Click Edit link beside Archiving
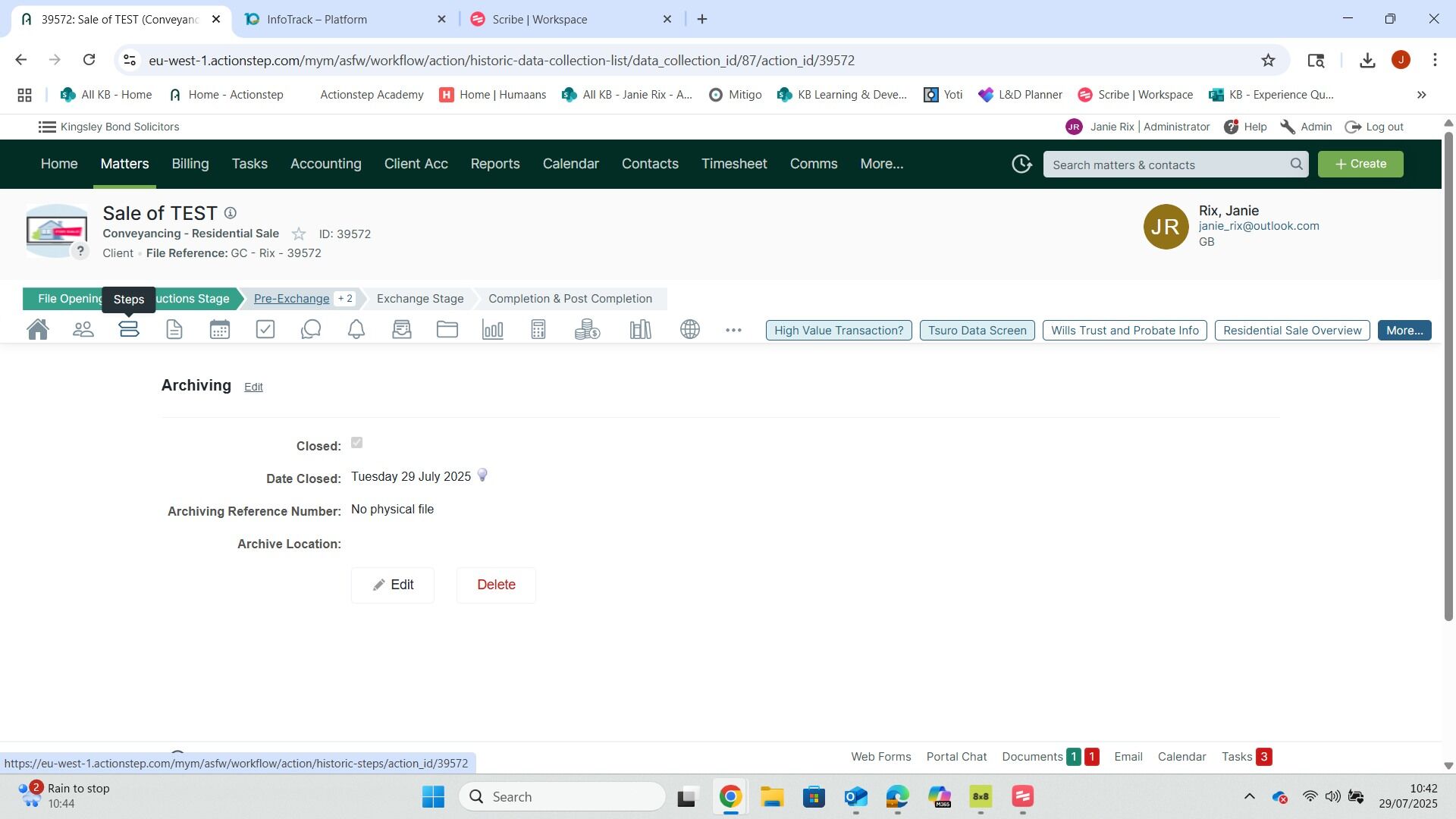Image resolution: width=1456 pixels, height=819 pixels. click(253, 387)
